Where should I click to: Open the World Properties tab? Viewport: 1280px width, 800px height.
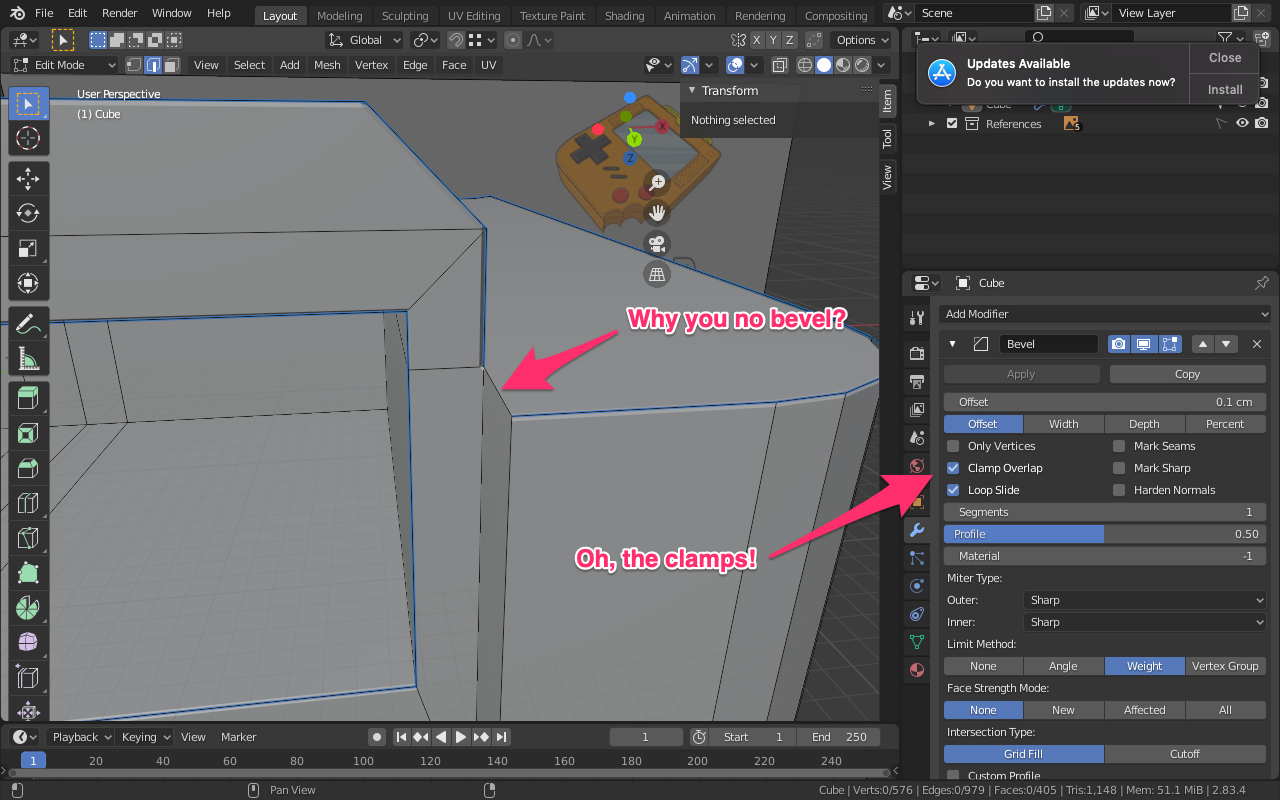pyautogui.click(x=917, y=466)
